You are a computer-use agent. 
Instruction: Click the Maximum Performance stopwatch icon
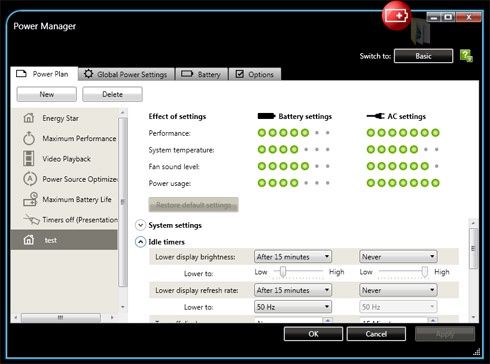29,138
